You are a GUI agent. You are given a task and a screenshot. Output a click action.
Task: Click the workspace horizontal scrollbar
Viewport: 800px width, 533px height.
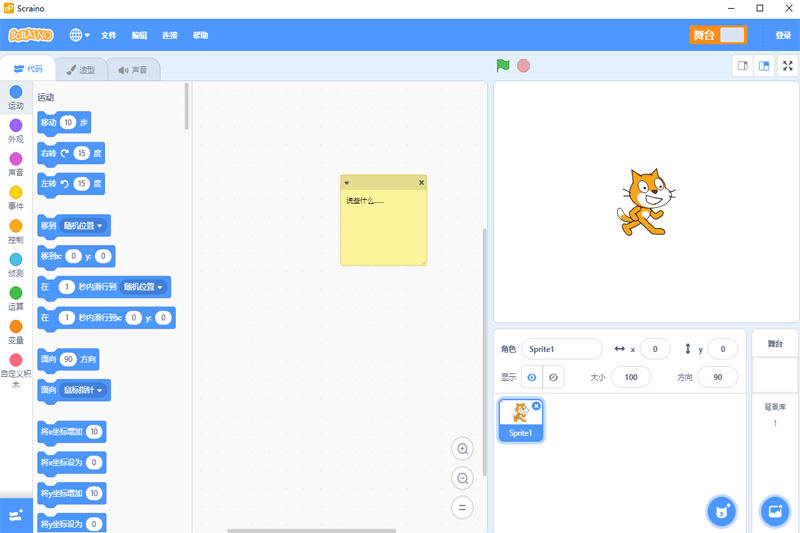click(x=311, y=531)
